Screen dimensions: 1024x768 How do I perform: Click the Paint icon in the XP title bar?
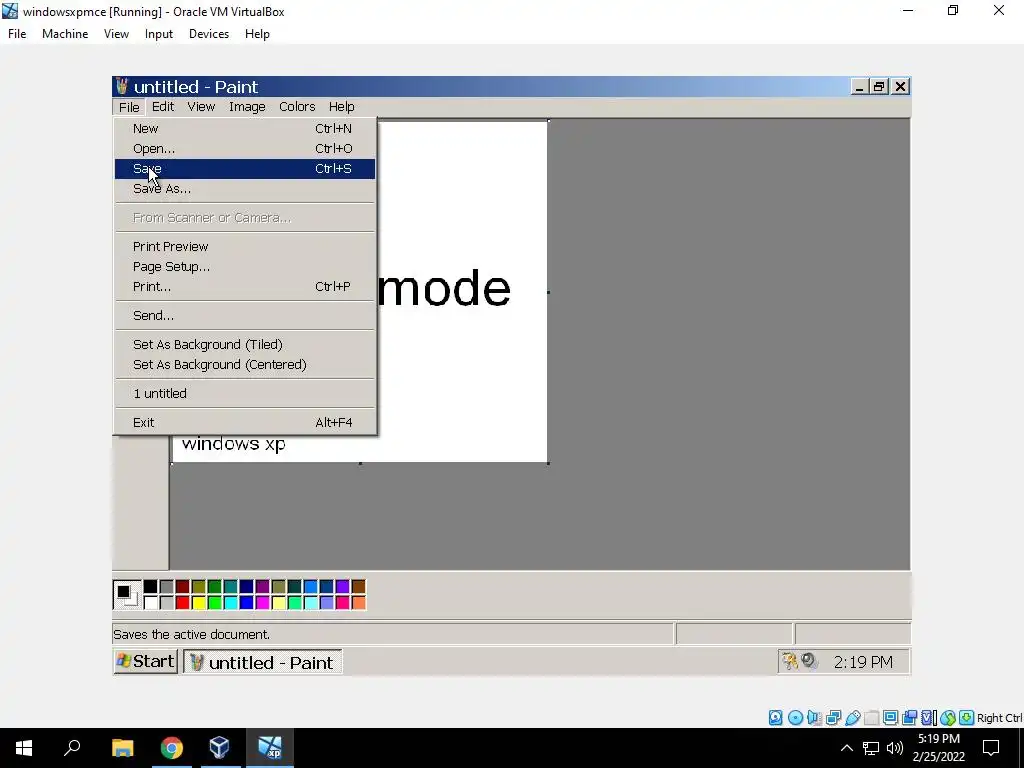click(122, 86)
